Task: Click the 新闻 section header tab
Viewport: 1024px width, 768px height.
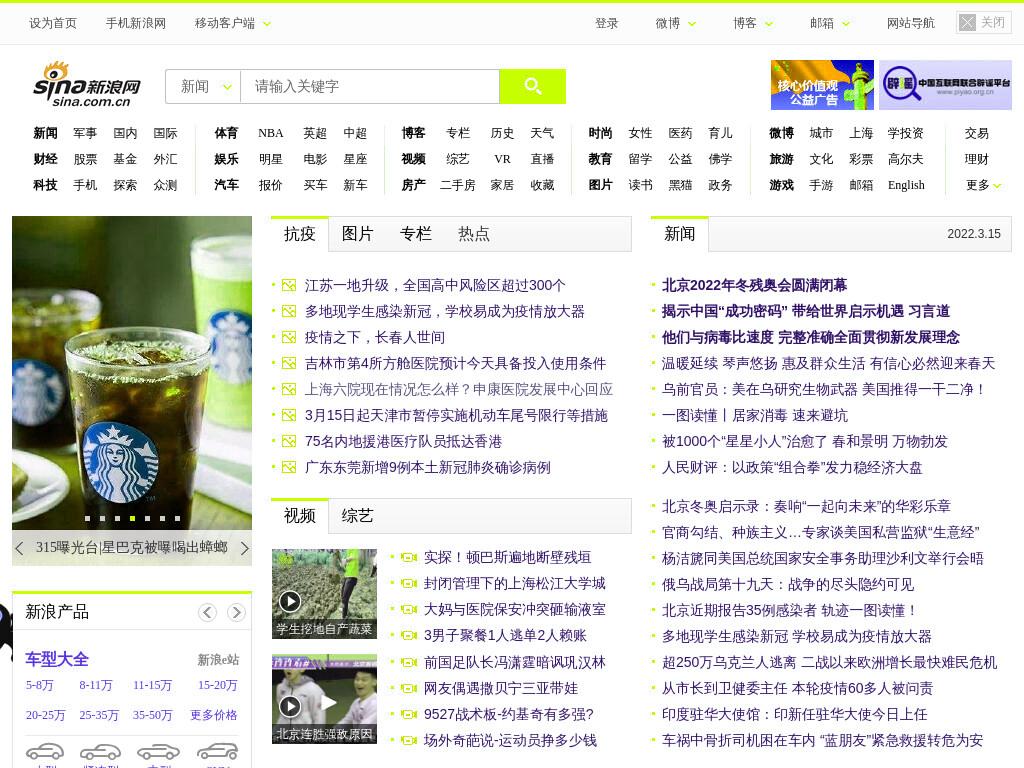Action: (x=679, y=234)
